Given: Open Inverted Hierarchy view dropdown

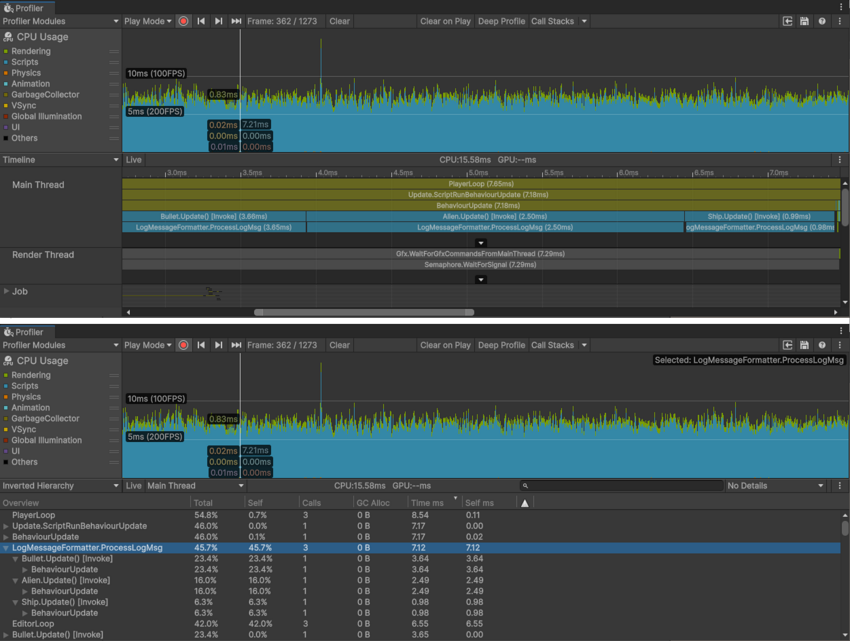Looking at the screenshot, I should click(x=60, y=486).
